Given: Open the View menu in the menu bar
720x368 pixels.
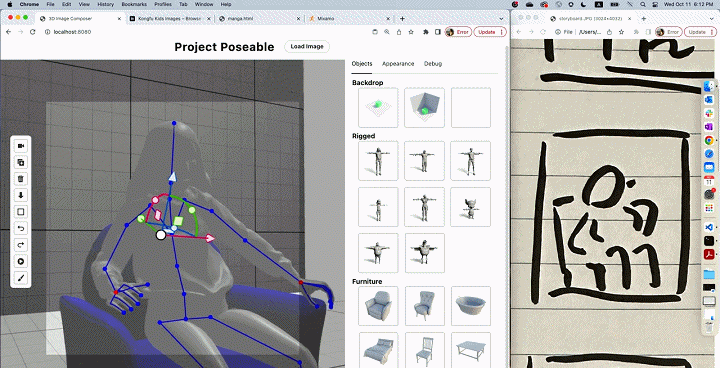Looking at the screenshot, I should tap(84, 4).
